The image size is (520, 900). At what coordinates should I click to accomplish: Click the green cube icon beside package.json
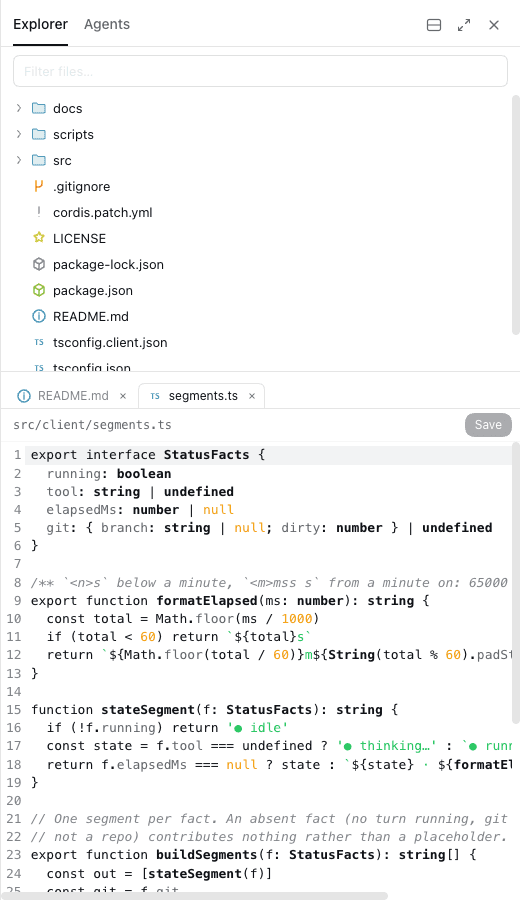(38, 290)
